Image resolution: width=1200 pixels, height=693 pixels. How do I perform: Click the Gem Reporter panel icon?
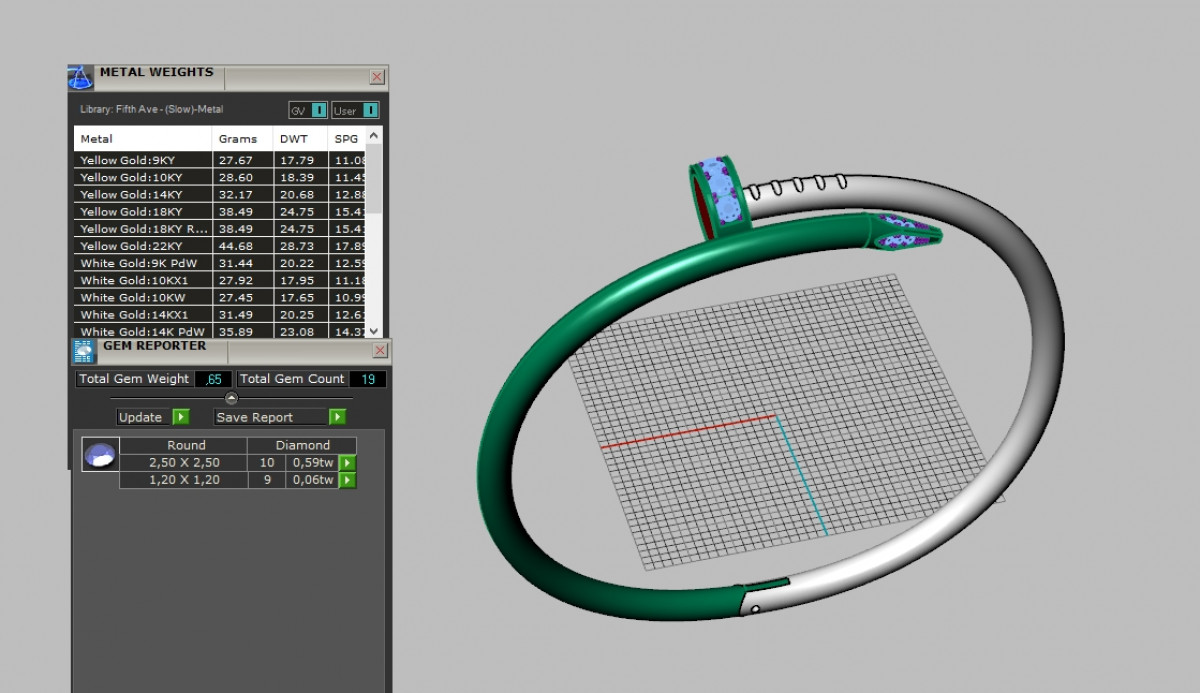(x=84, y=351)
